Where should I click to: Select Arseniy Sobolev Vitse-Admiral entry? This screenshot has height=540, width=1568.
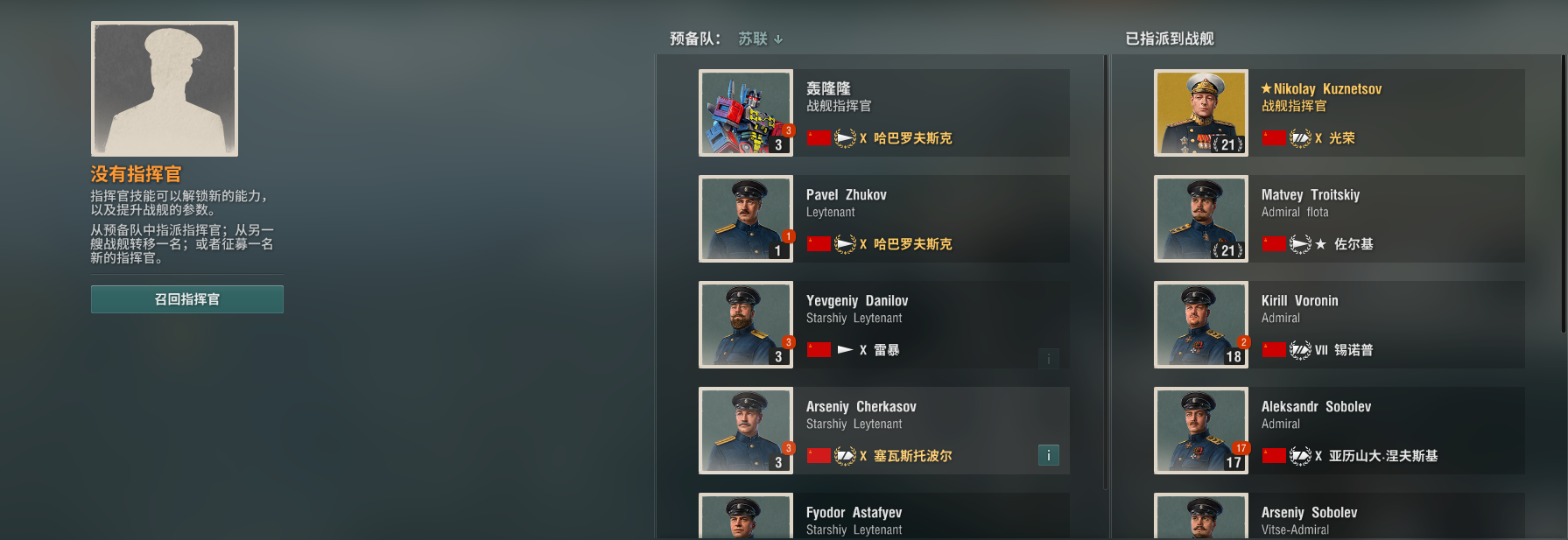tap(1339, 516)
